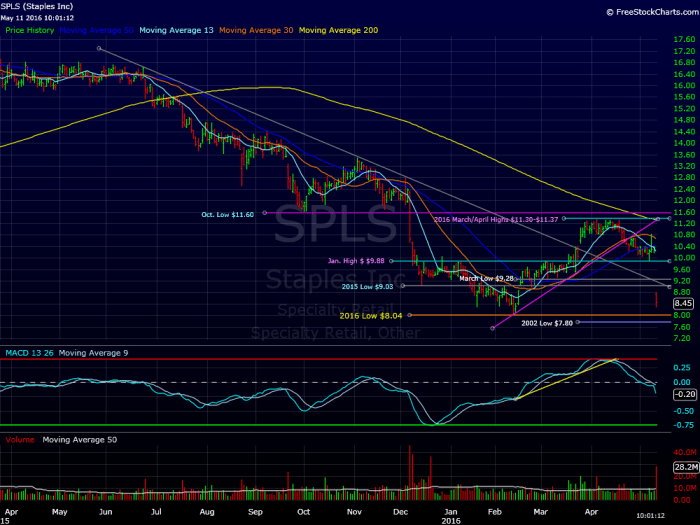Select the 2016 Low $8.04 annotation
The width and height of the screenshot is (700, 525).
coord(371,316)
